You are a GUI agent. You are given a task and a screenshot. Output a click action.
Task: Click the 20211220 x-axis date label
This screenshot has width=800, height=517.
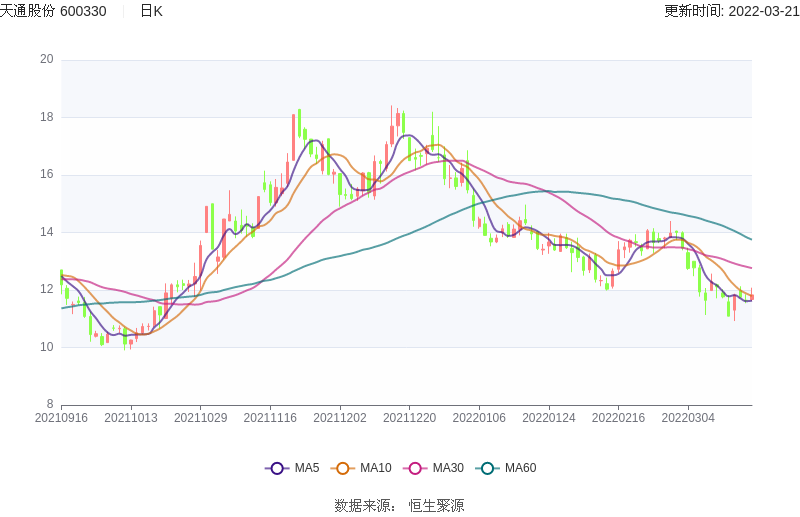[409, 418]
